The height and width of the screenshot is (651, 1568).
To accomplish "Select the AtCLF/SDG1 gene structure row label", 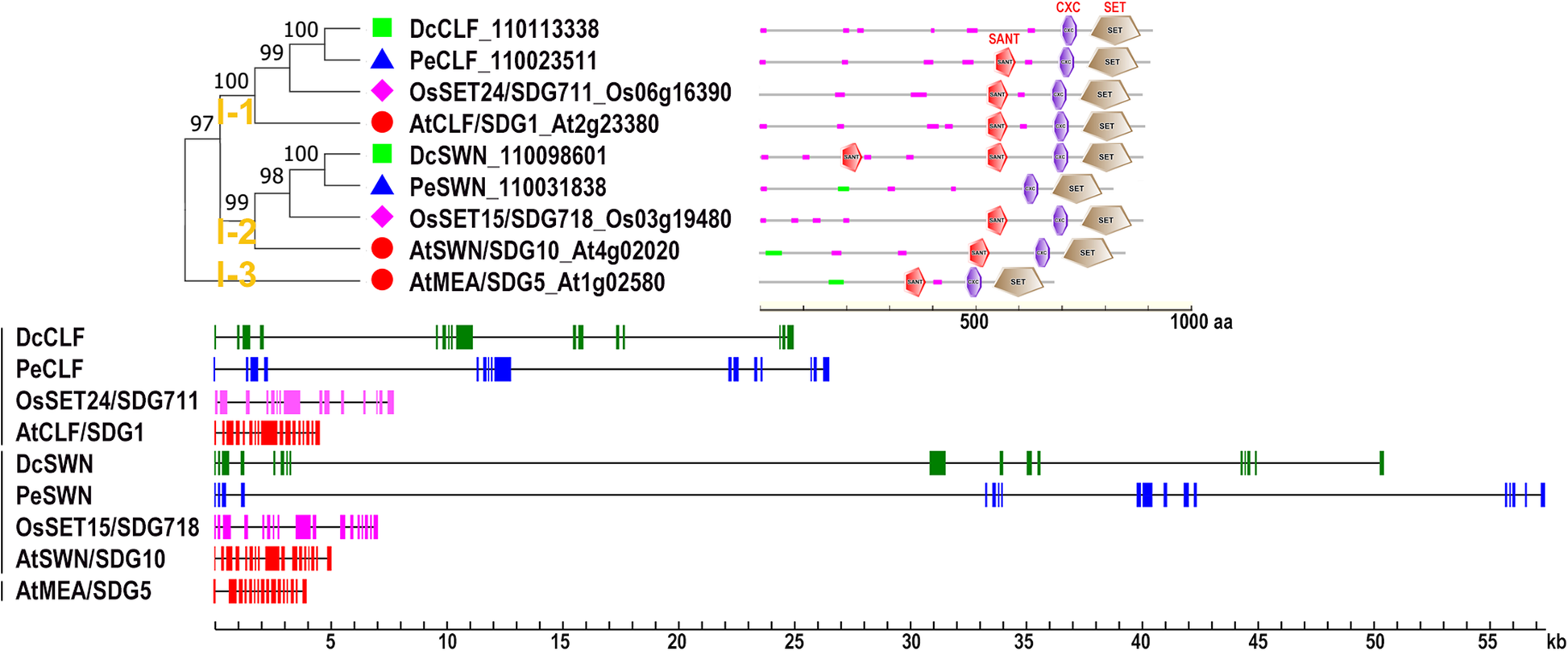I will [x=80, y=433].
